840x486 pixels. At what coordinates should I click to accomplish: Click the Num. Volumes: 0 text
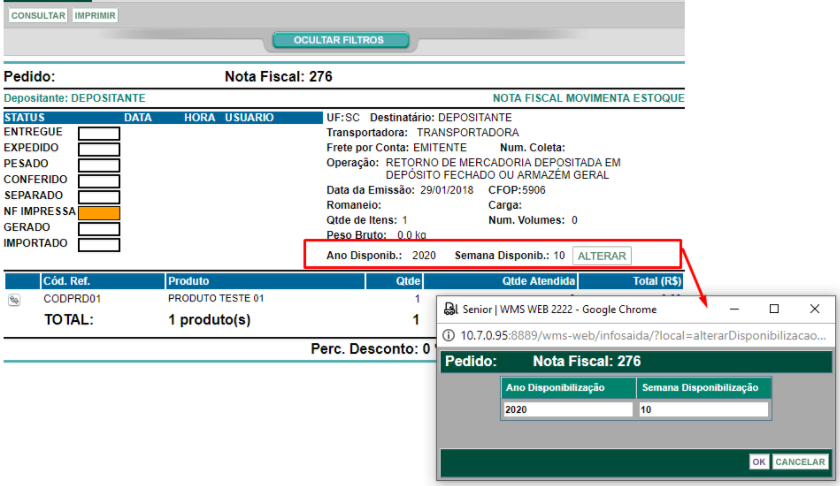[532, 220]
